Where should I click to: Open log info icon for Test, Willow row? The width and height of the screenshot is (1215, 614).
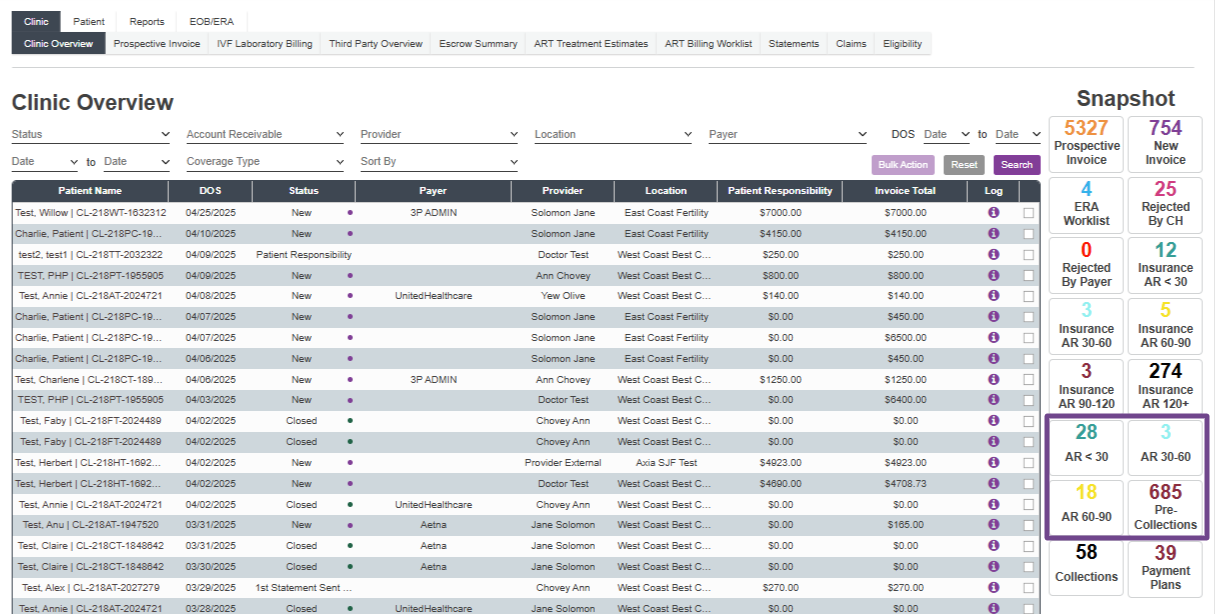click(993, 213)
